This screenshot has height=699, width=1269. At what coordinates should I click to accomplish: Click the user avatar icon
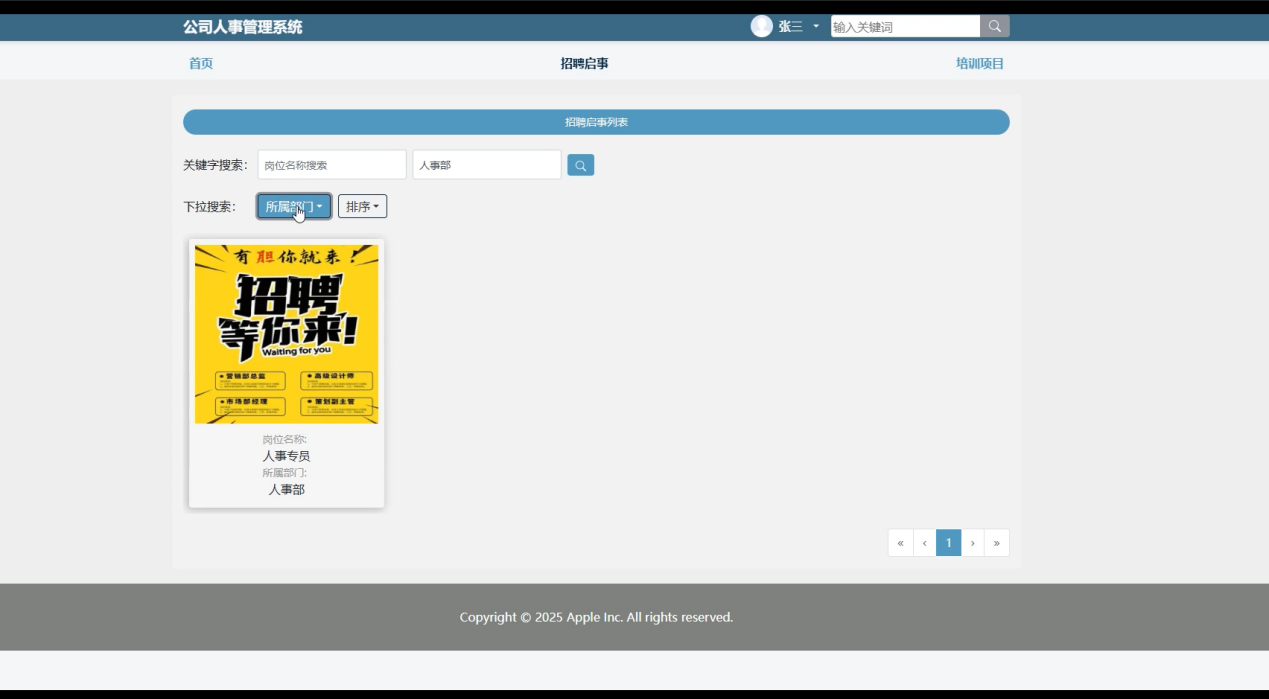click(761, 27)
